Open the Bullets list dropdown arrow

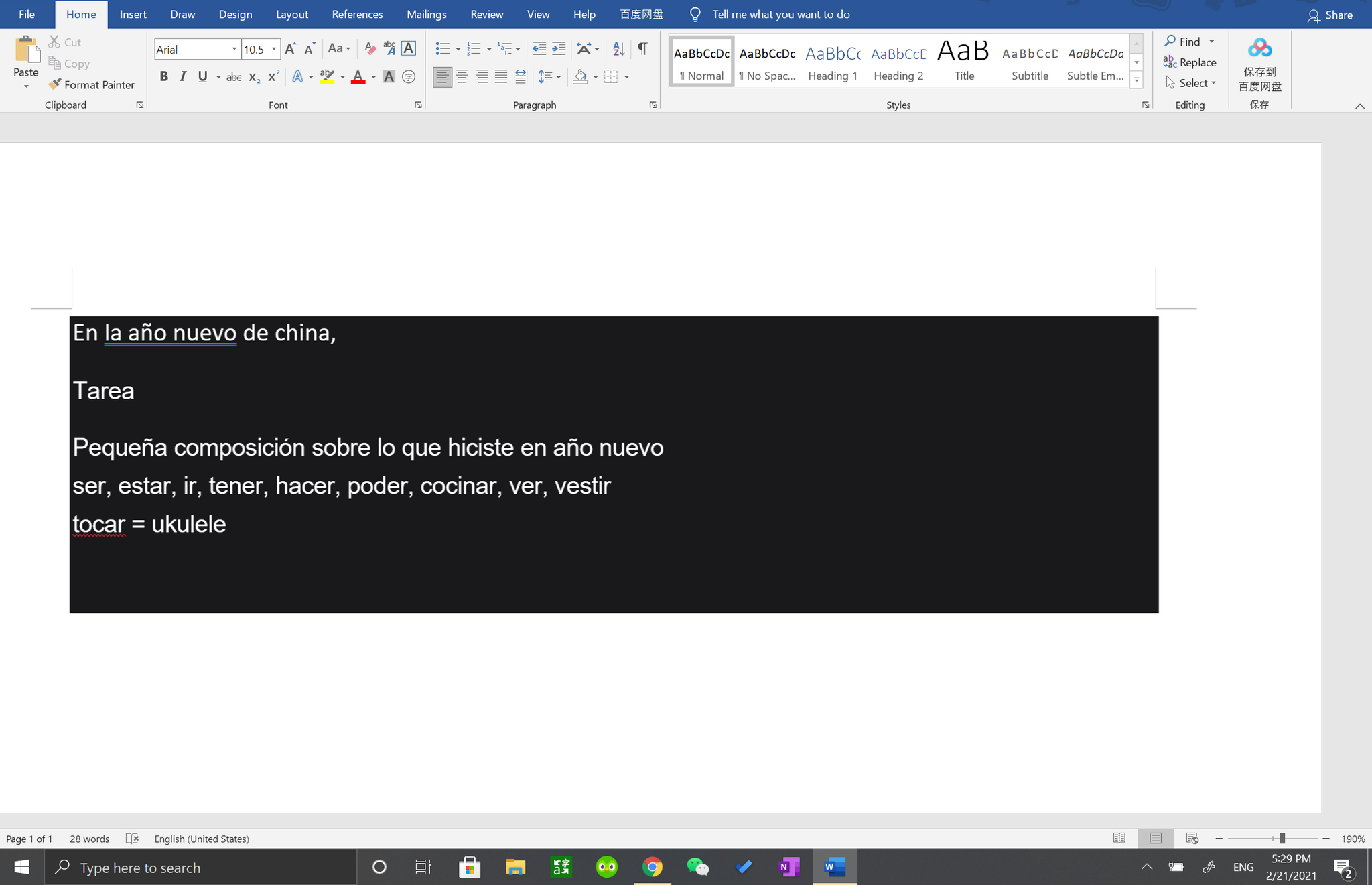pos(458,49)
